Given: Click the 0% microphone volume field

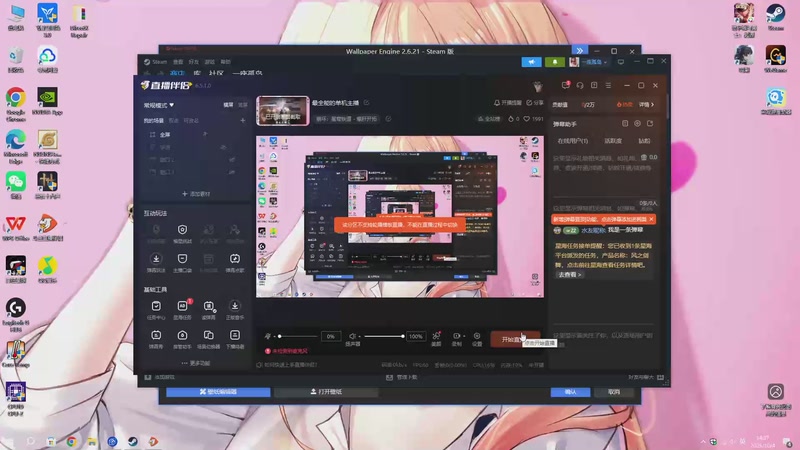Looking at the screenshot, I should pos(331,336).
